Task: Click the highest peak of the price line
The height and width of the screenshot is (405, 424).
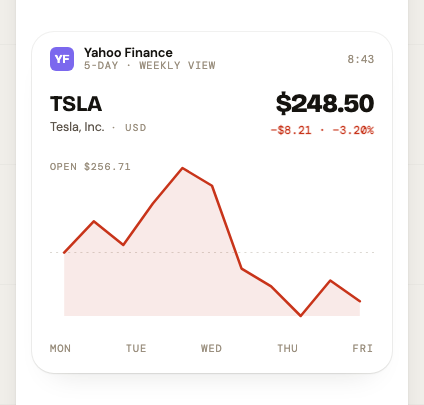Action: tap(182, 168)
